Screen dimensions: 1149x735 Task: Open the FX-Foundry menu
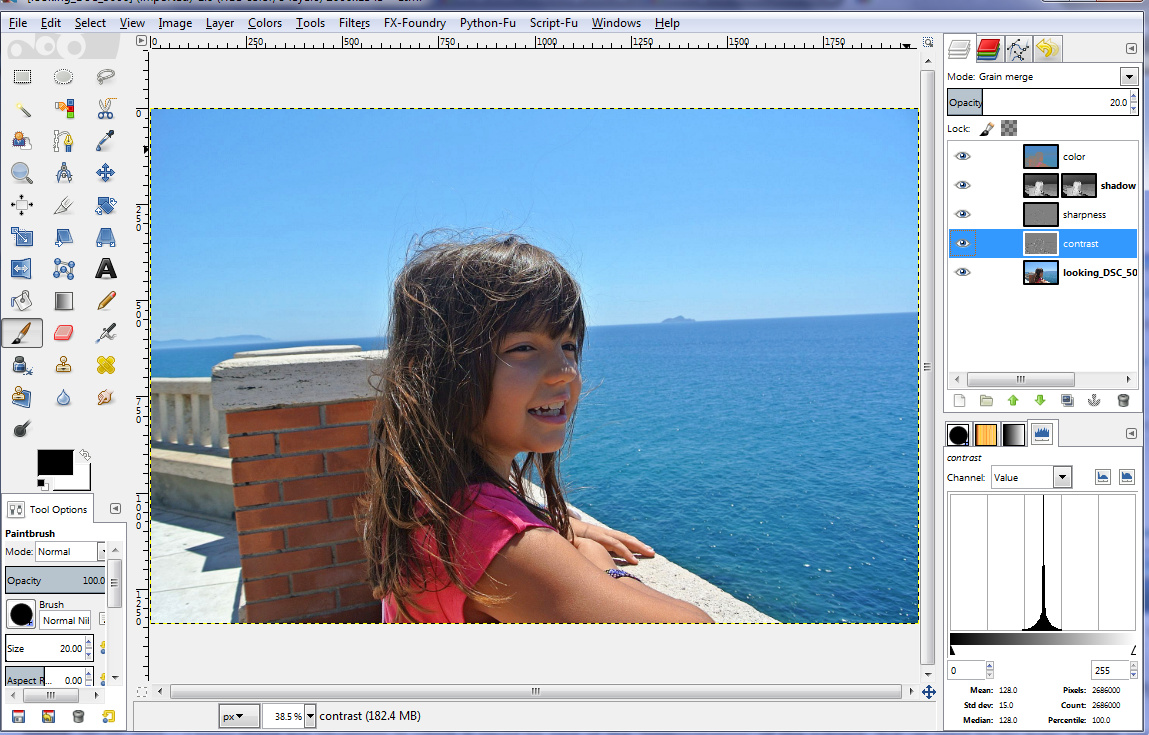[415, 23]
